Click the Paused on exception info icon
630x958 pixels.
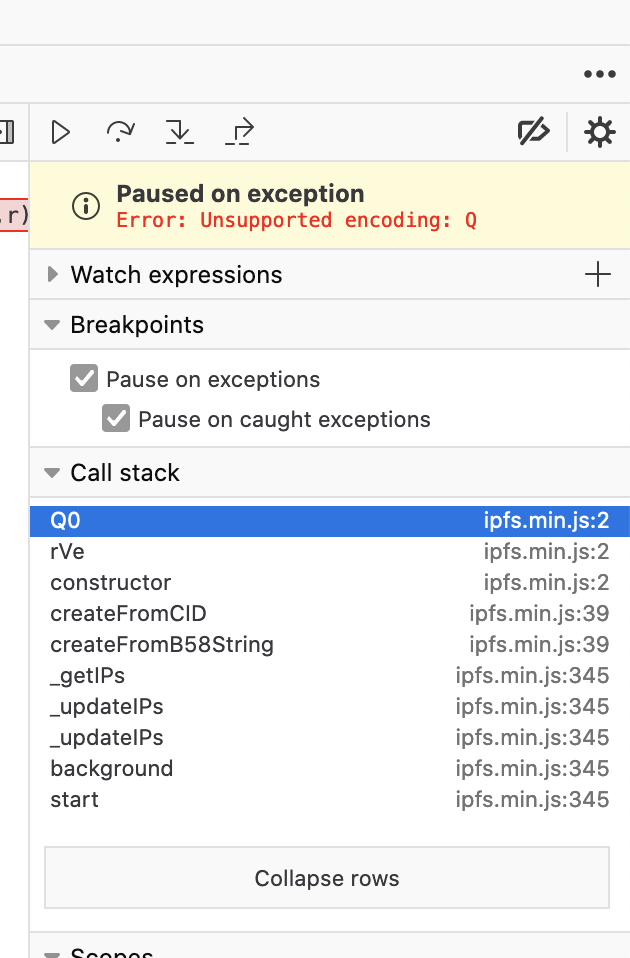(x=86, y=206)
